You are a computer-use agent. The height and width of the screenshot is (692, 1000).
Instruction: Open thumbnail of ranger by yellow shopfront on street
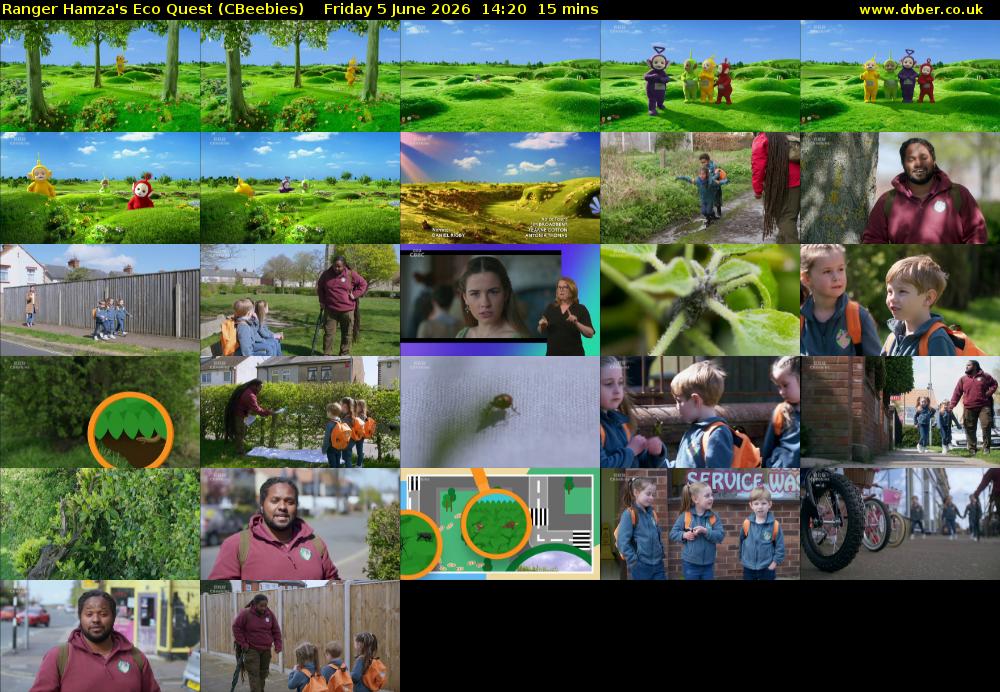pyautogui.click(x=99, y=637)
